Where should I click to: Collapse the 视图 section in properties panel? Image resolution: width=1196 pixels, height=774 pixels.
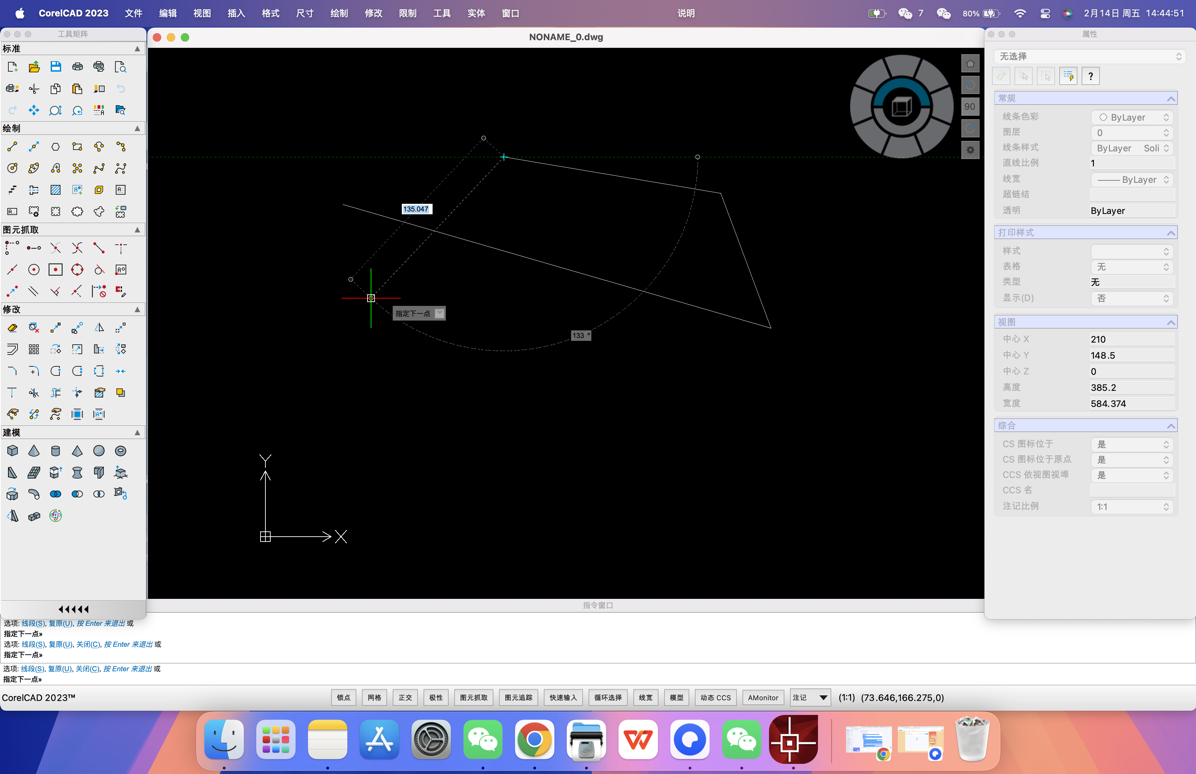click(1172, 322)
